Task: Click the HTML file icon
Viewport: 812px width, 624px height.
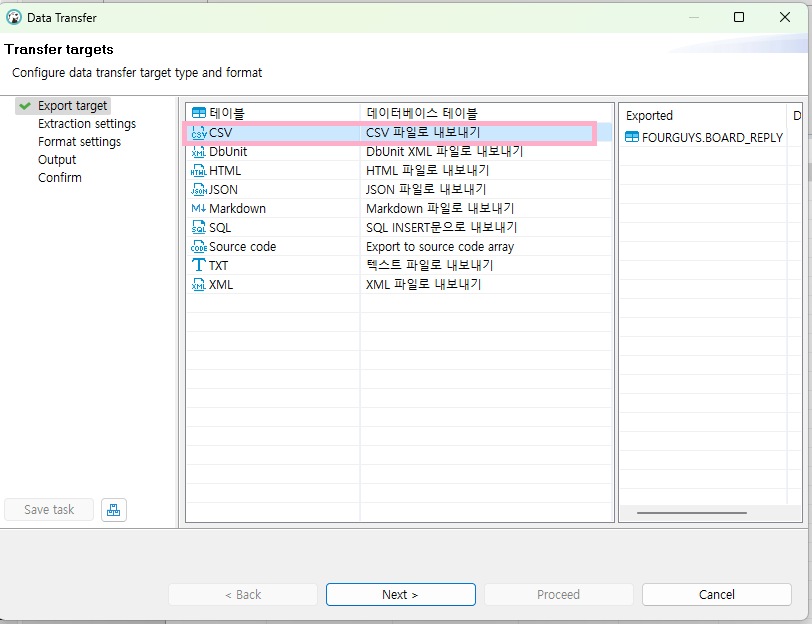Action: coord(199,171)
